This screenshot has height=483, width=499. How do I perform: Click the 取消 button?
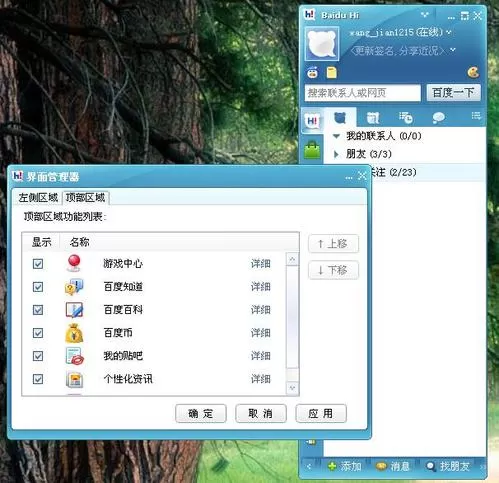(261, 414)
